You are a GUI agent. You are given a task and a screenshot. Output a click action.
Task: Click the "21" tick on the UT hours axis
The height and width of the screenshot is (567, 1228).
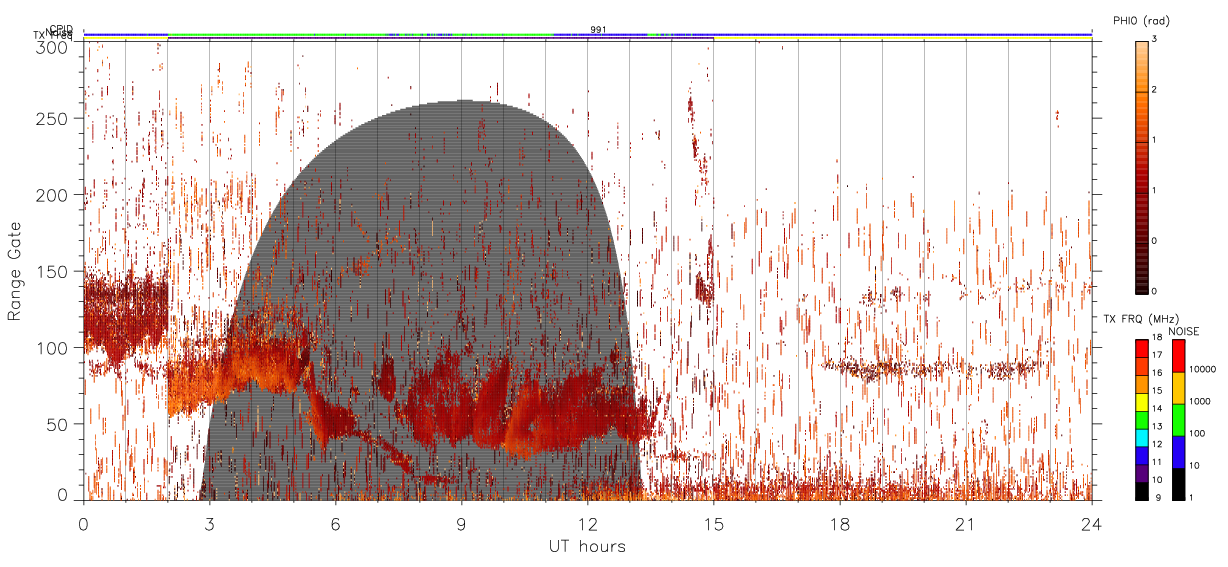(x=966, y=524)
